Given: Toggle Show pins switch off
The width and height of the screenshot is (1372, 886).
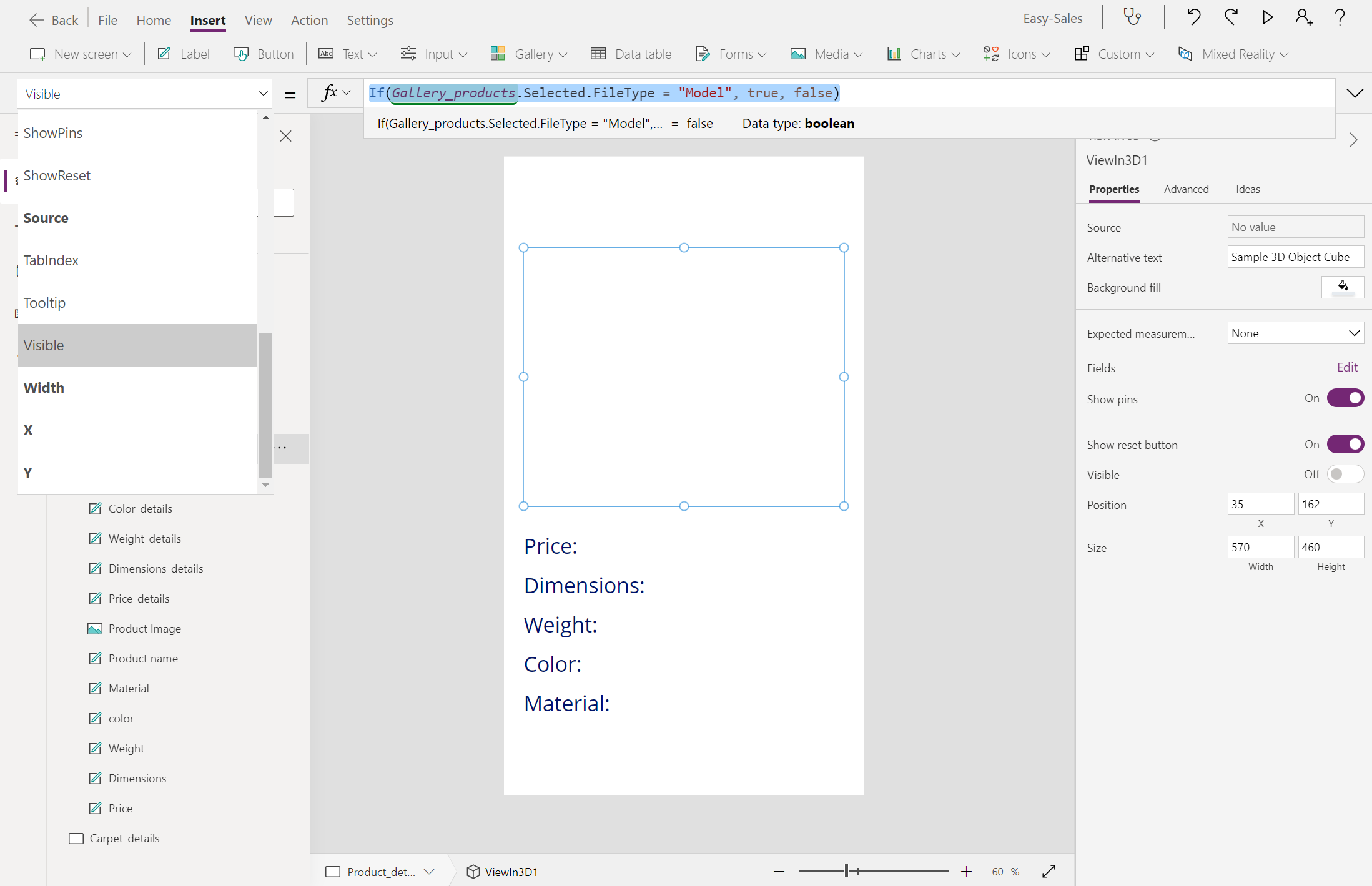Looking at the screenshot, I should [x=1345, y=398].
